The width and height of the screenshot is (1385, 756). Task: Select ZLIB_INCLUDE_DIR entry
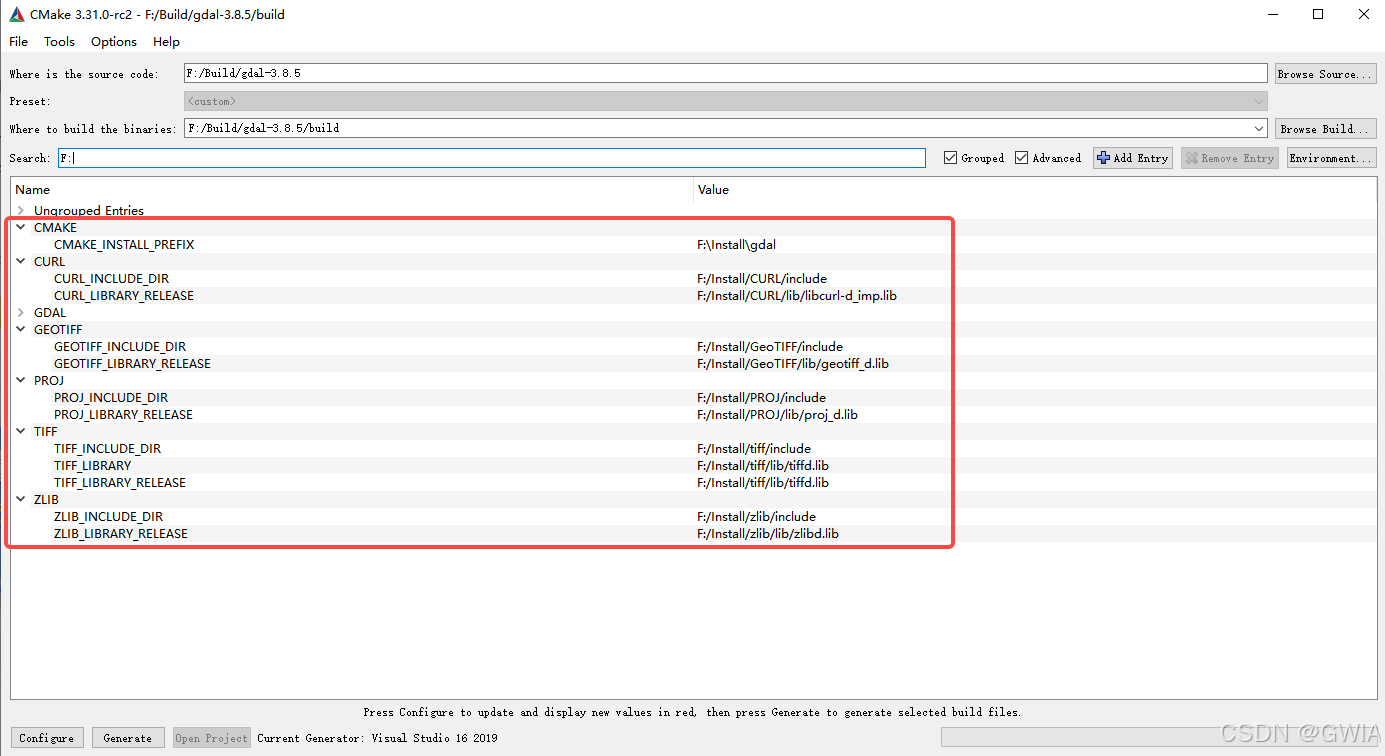tap(108, 517)
